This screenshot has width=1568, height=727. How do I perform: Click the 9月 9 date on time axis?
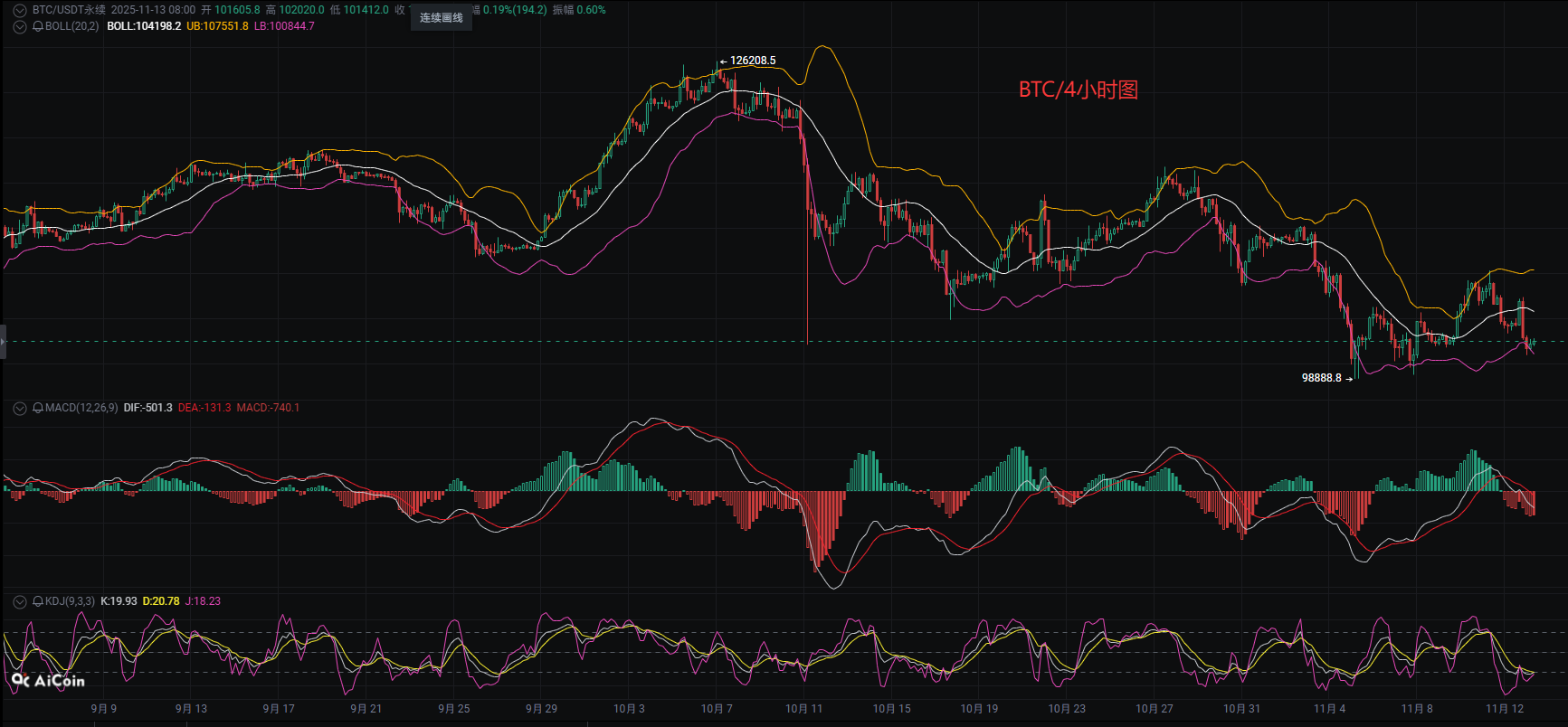[x=104, y=709]
